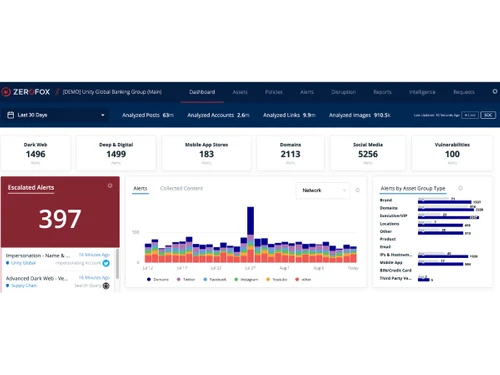
Task: Click the Third Party Ve... asset group bar
Action: [424, 280]
